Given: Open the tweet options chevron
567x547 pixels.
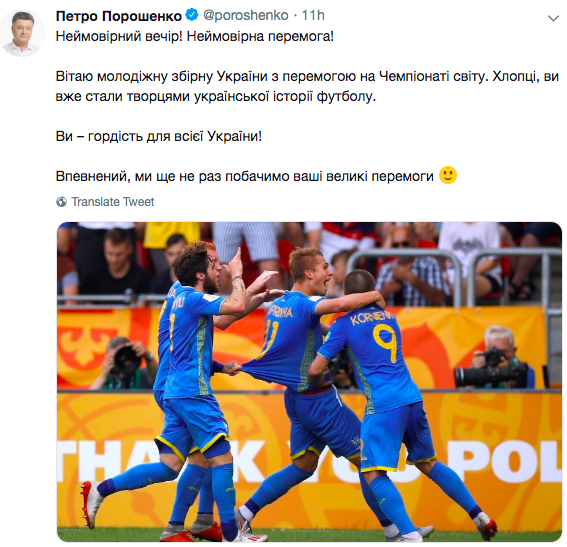Looking at the screenshot, I should pyautogui.click(x=553, y=18).
